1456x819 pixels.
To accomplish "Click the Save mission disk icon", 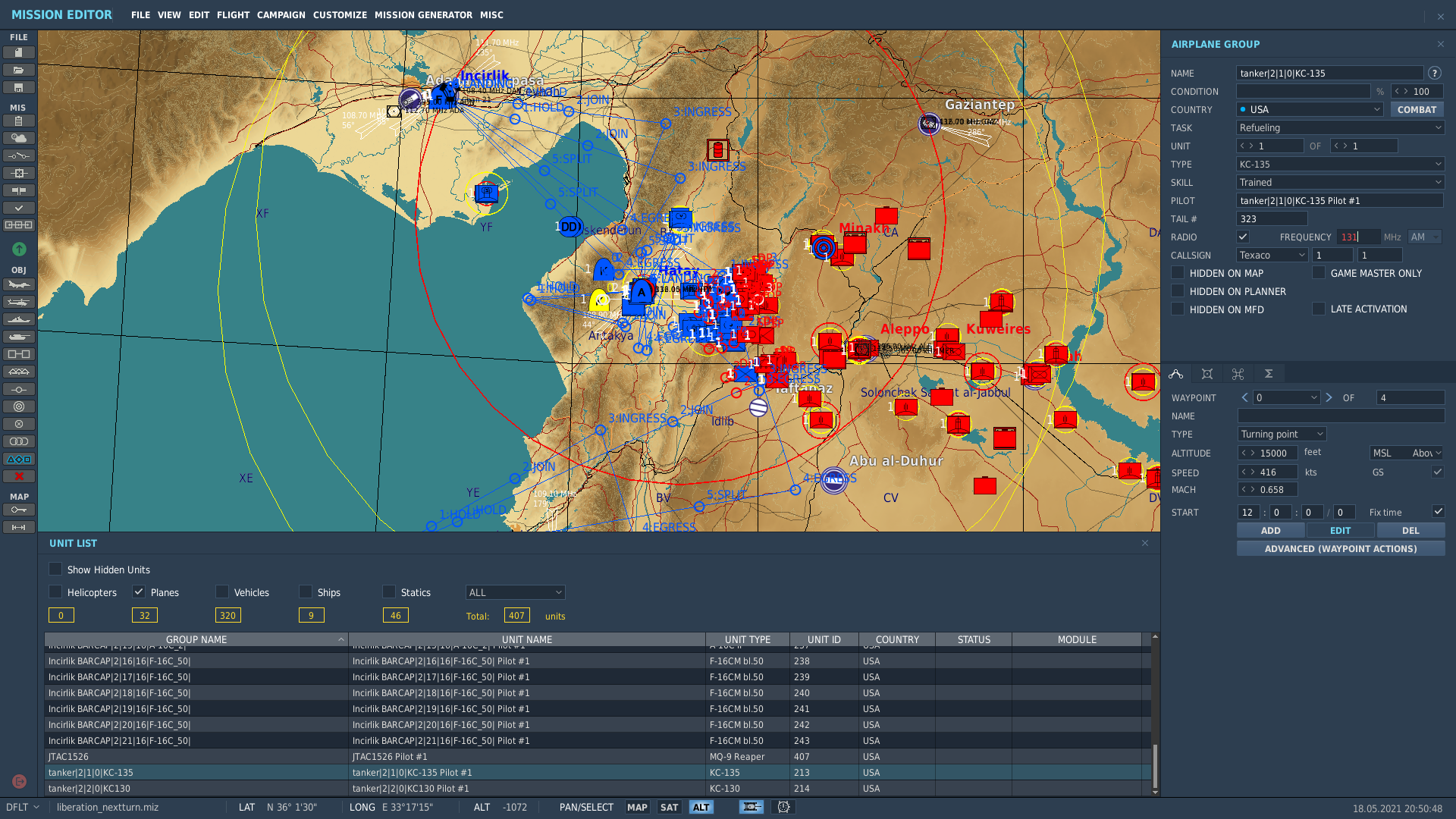I will pos(19,87).
